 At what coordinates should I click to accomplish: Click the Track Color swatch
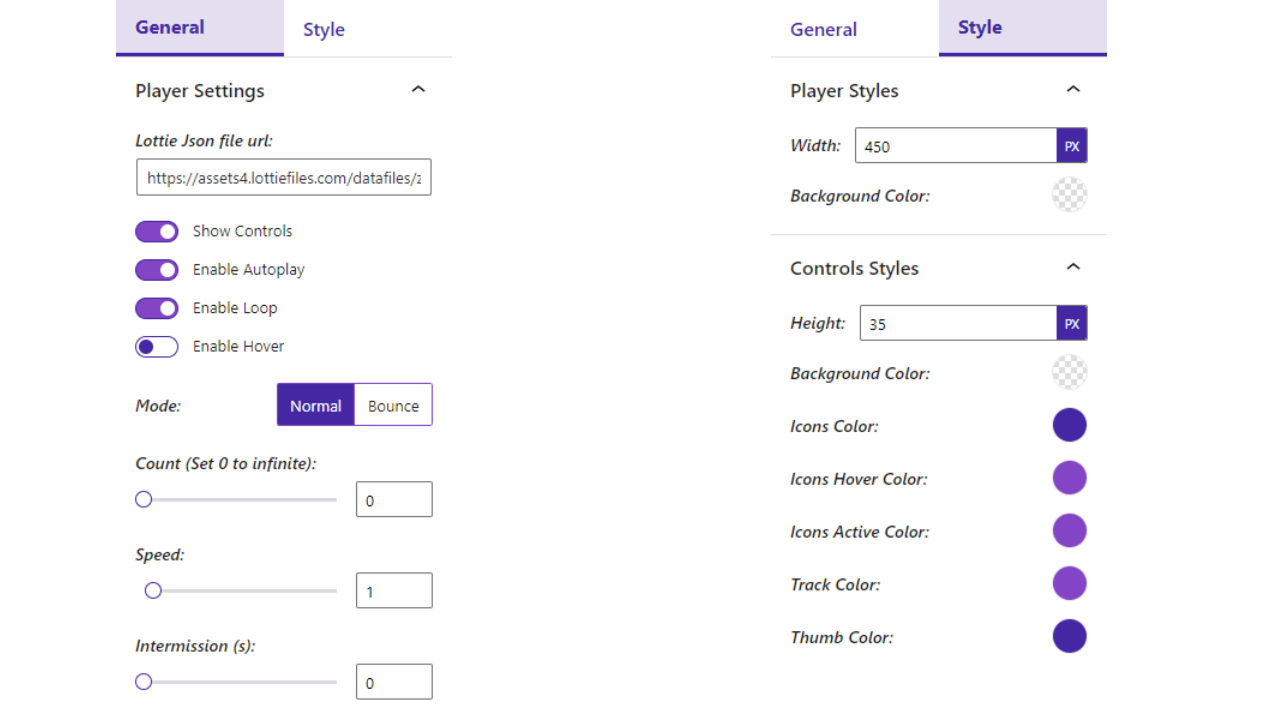coord(1069,583)
